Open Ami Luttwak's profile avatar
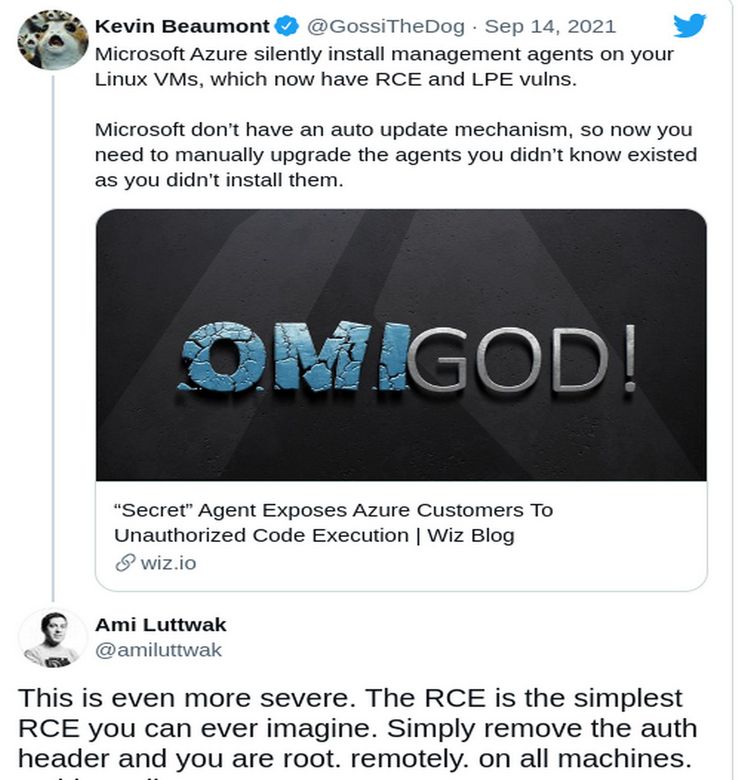Image resolution: width=741 pixels, height=780 pixels. [x=53, y=638]
